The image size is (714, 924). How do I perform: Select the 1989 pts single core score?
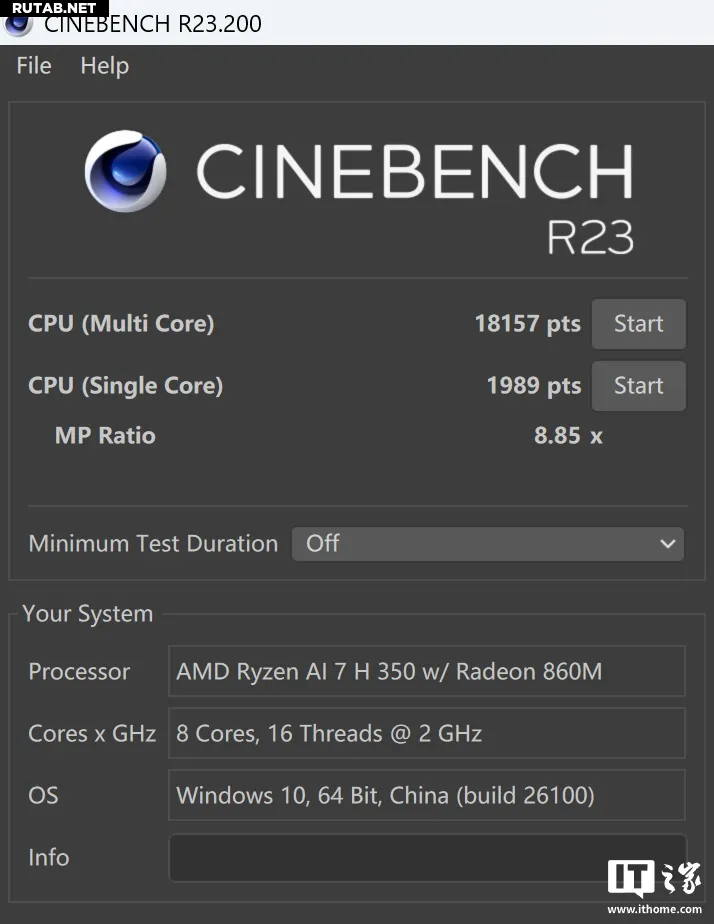click(534, 385)
